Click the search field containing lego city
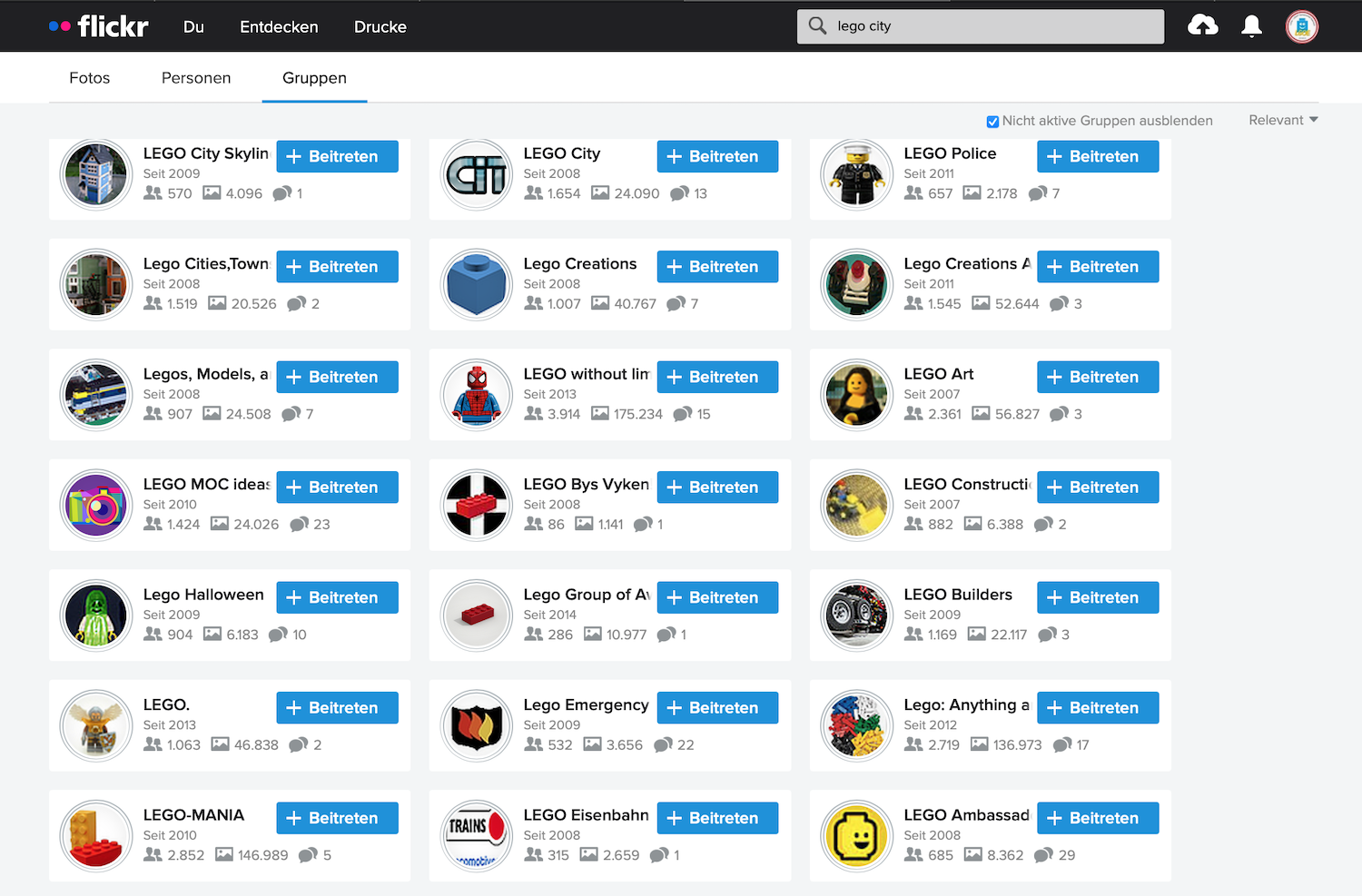This screenshot has width=1362, height=896. pos(981,26)
